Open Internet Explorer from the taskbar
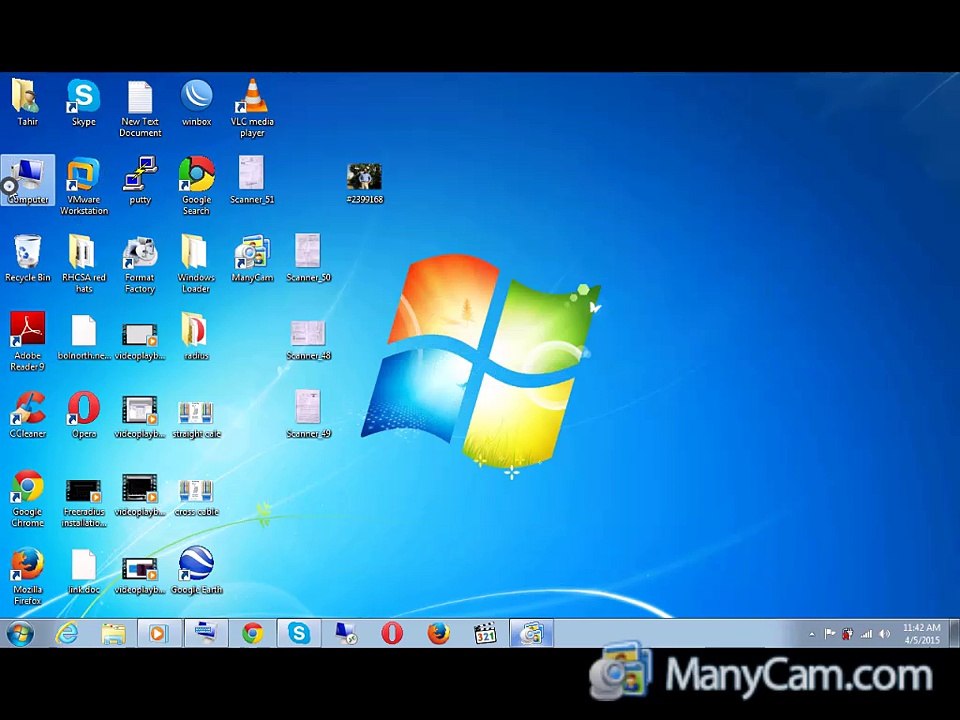Viewport: 960px width, 720px height. (x=67, y=633)
